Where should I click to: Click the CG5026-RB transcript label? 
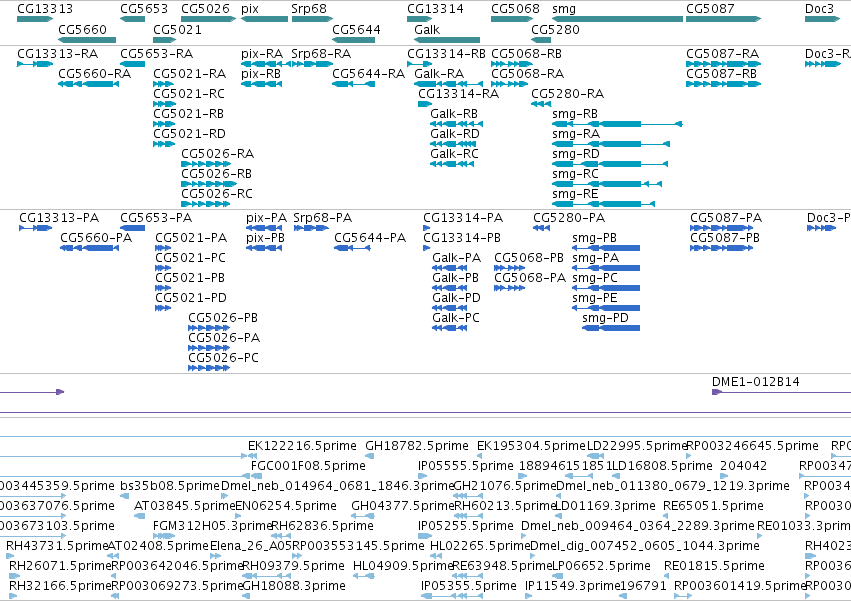coord(217,174)
